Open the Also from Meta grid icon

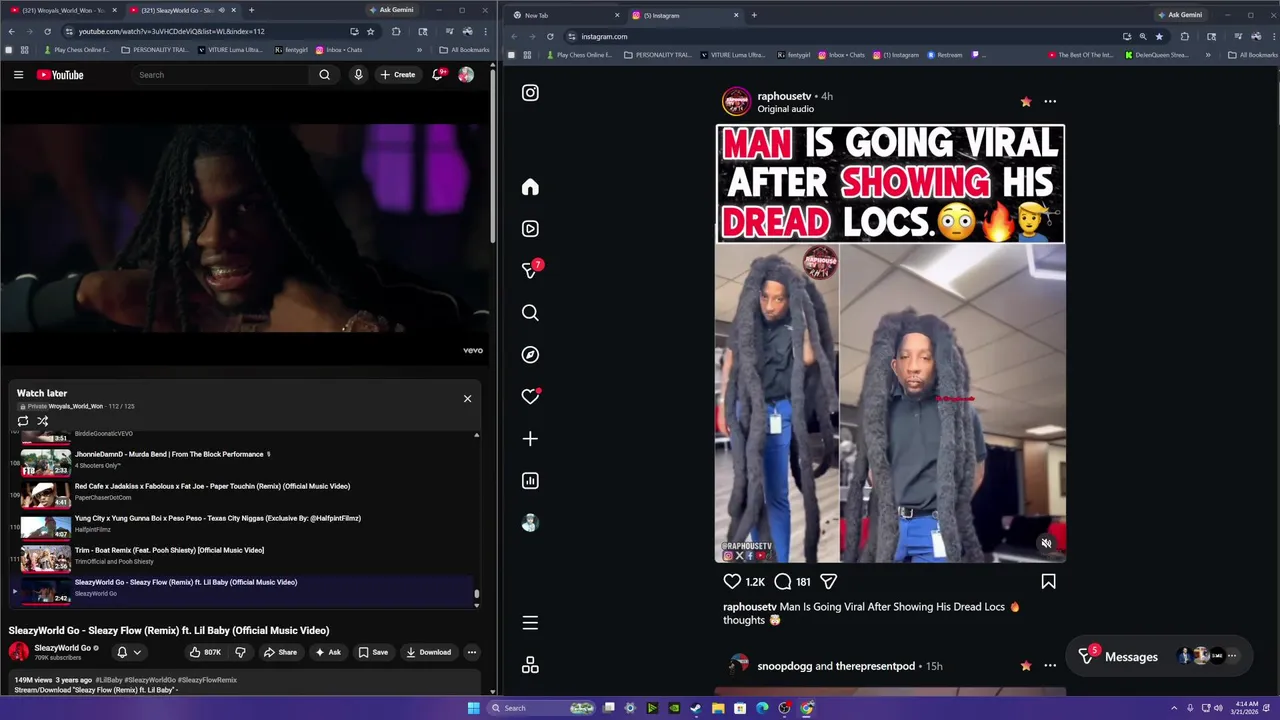click(x=530, y=666)
